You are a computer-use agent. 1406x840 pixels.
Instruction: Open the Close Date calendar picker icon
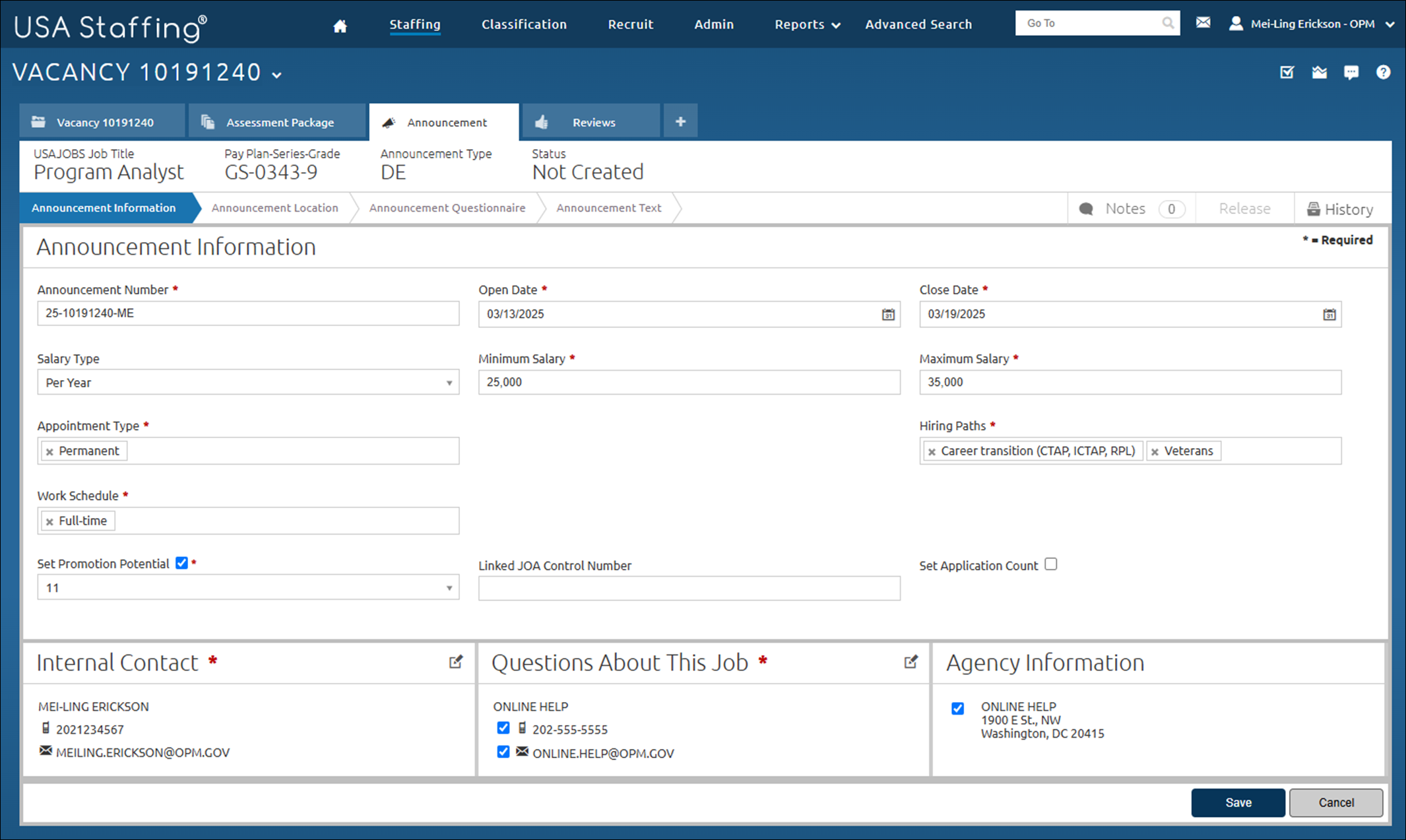[x=1329, y=314]
